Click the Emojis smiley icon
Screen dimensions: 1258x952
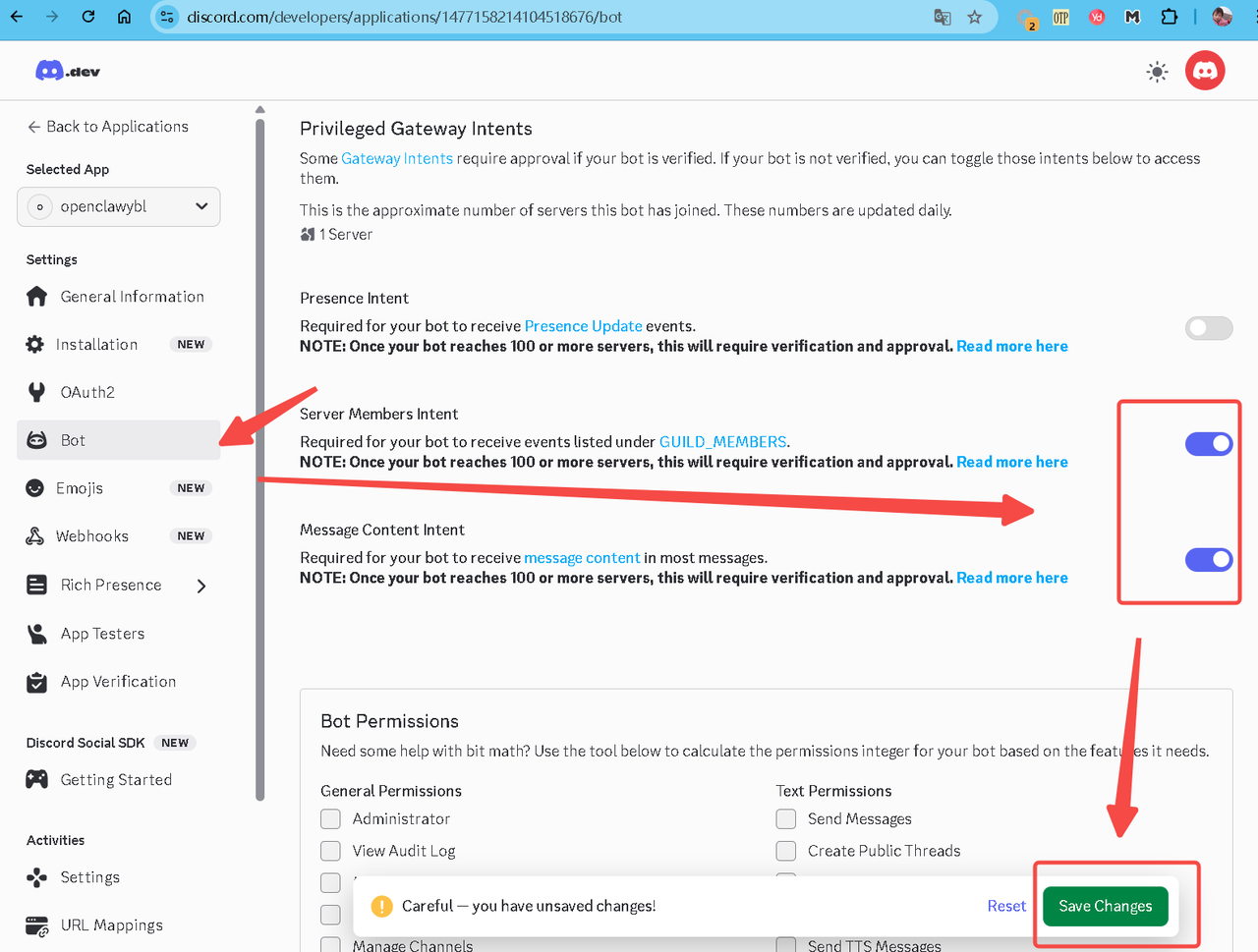pos(35,488)
